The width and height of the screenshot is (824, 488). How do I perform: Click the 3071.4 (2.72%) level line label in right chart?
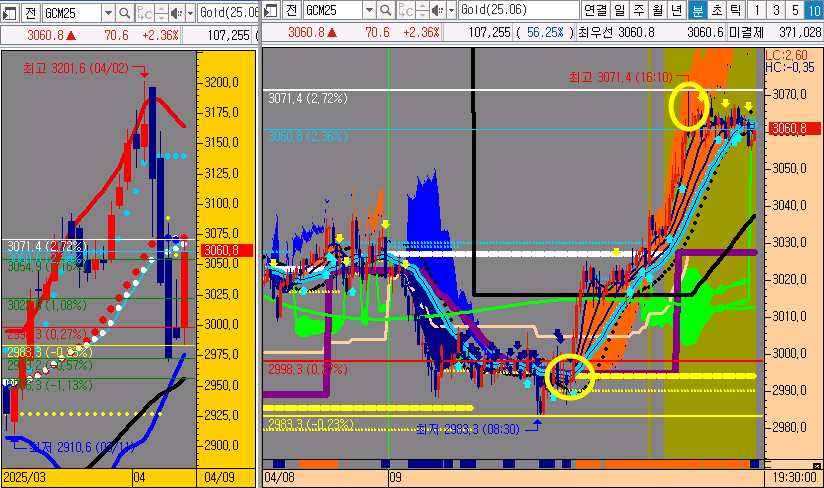(x=308, y=98)
